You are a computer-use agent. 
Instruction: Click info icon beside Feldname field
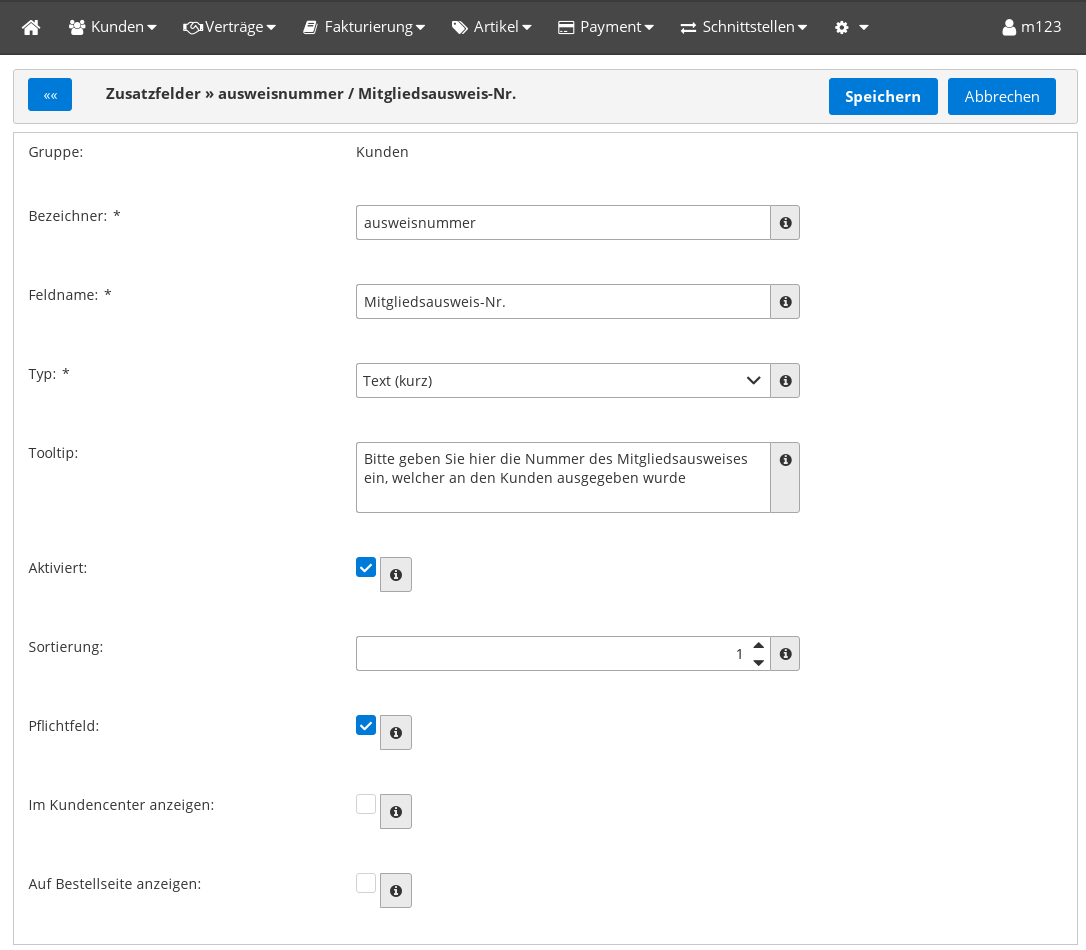pos(785,302)
